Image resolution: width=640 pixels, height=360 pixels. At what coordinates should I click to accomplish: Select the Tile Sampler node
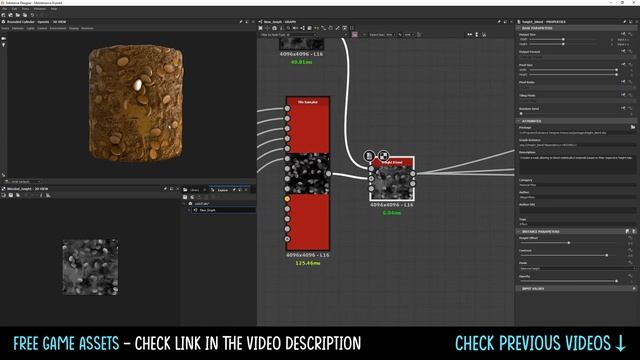pos(308,173)
